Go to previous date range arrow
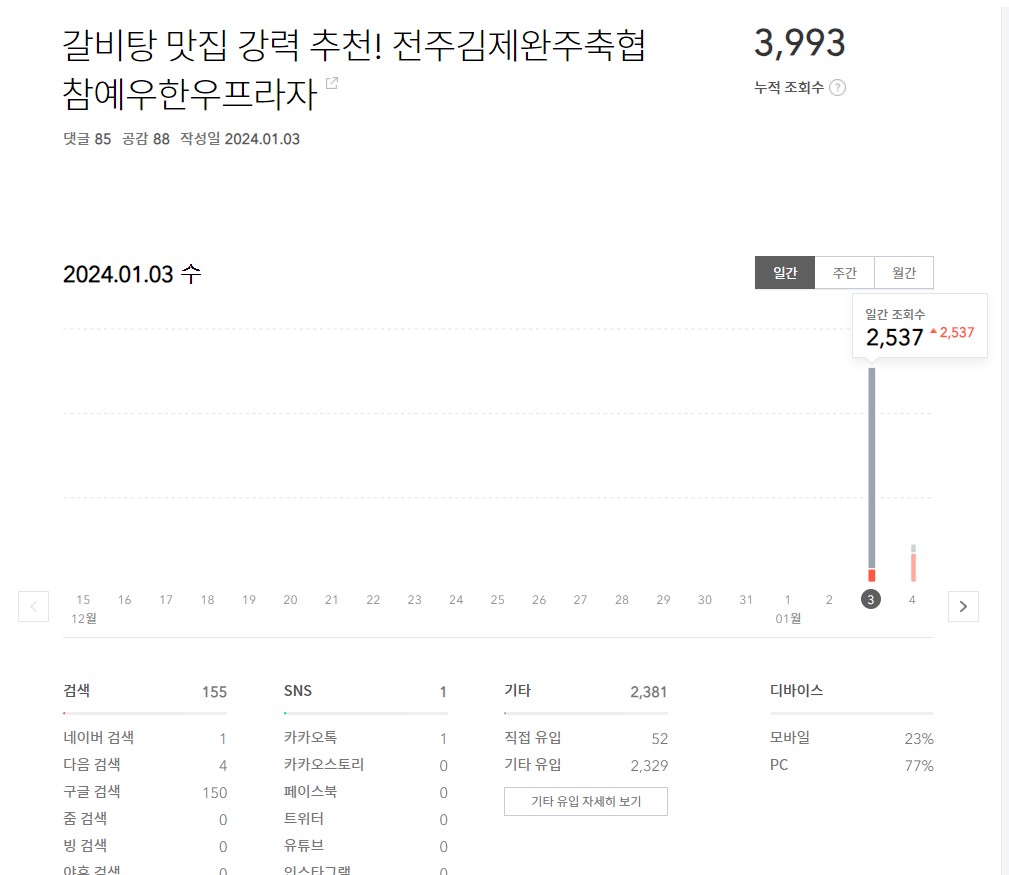 (x=33, y=606)
